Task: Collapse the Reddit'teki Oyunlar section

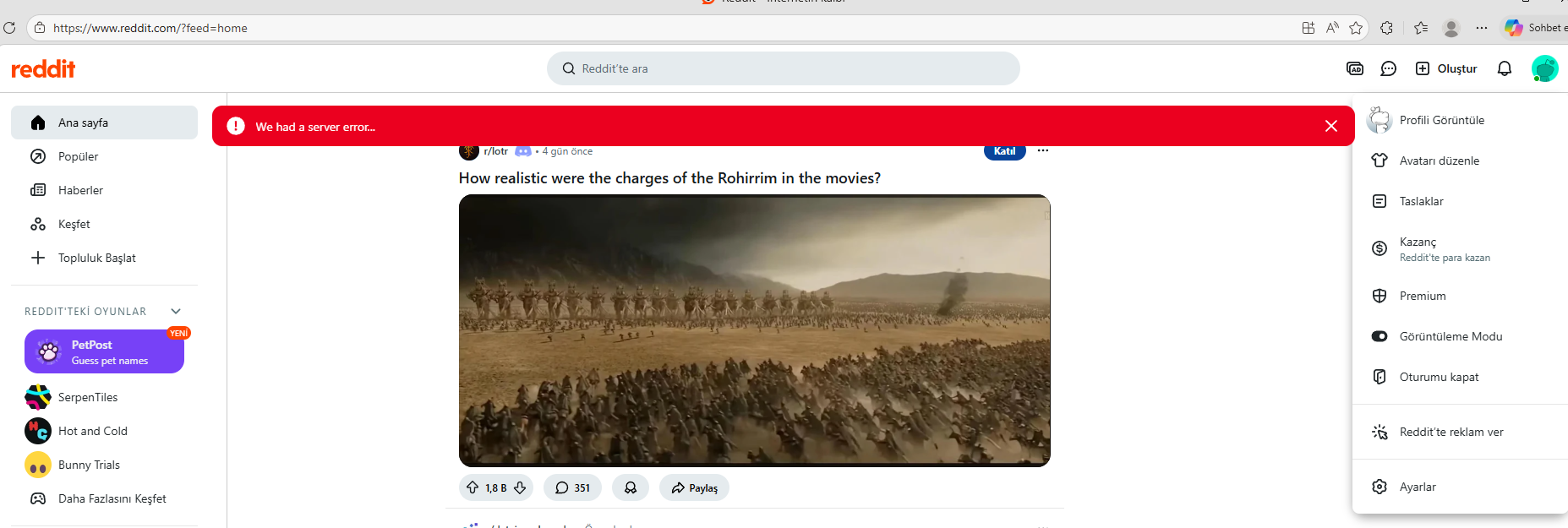Action: pos(176,311)
